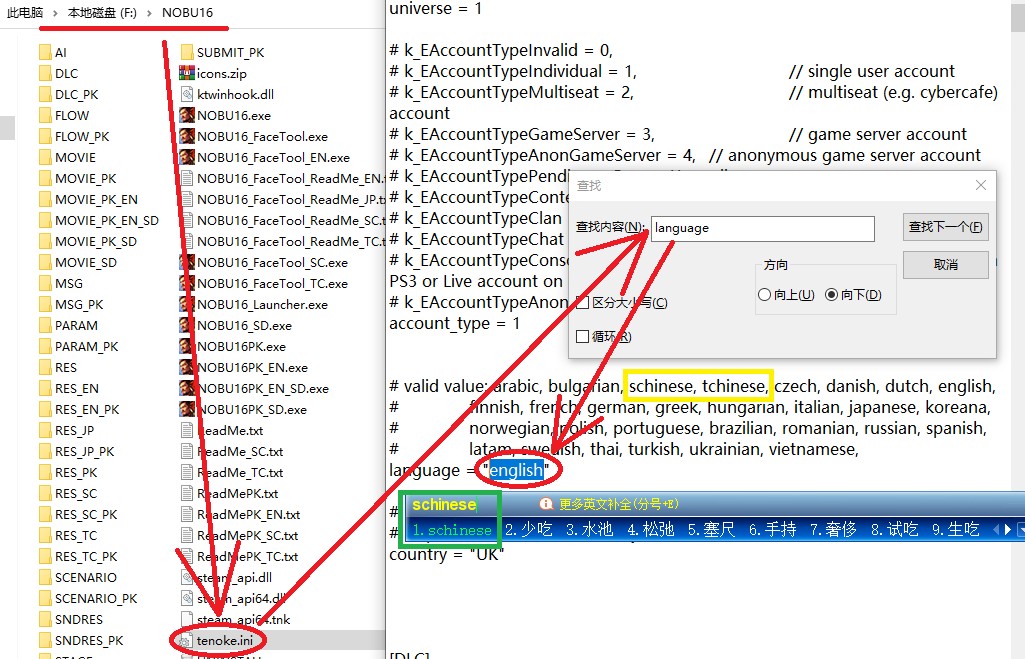The width and height of the screenshot is (1025, 659).
Task: Select NOBU16PK_EN_SD.exe icon
Action: click(x=187, y=388)
